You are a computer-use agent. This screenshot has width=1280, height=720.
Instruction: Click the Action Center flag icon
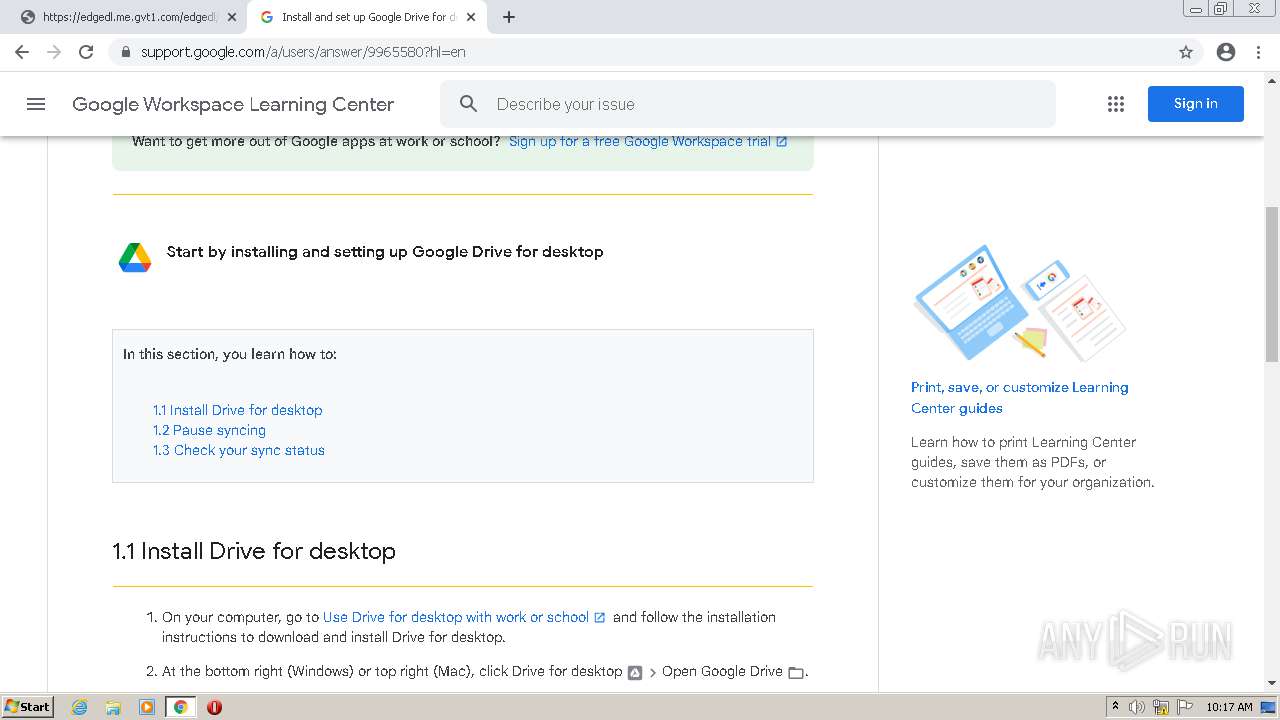[x=1185, y=707]
